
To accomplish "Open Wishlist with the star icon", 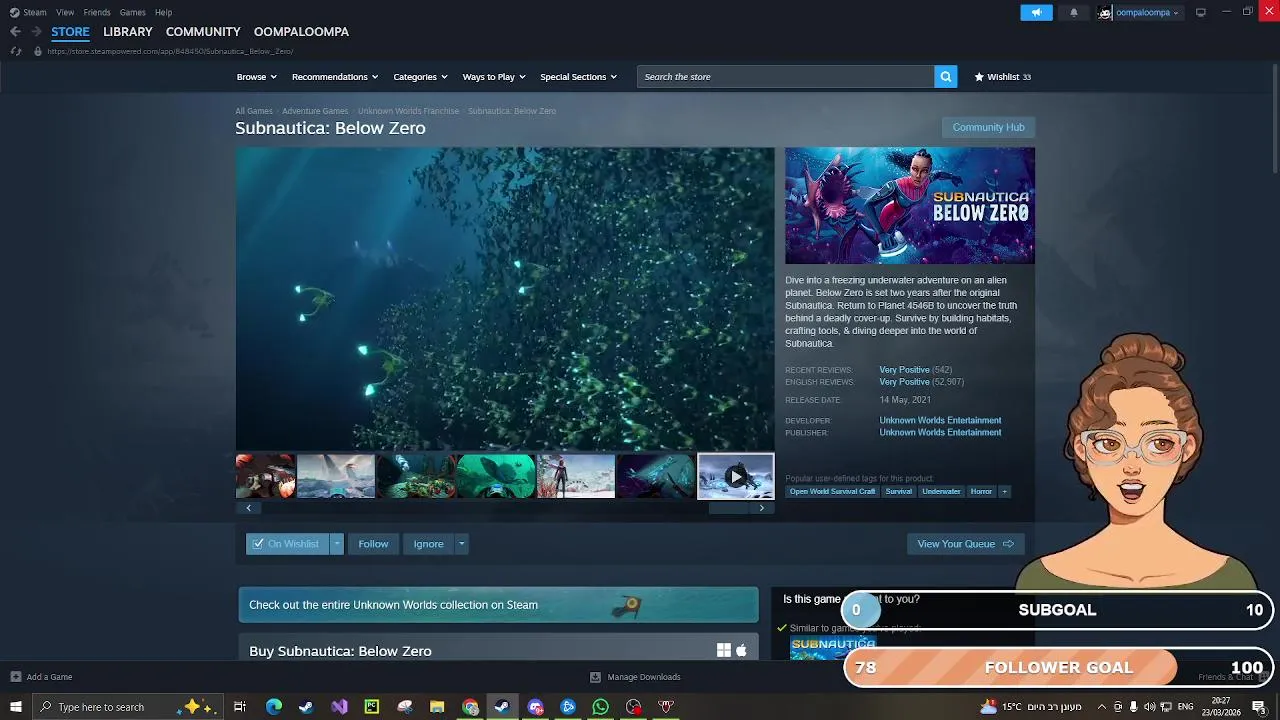I will click(x=979, y=77).
